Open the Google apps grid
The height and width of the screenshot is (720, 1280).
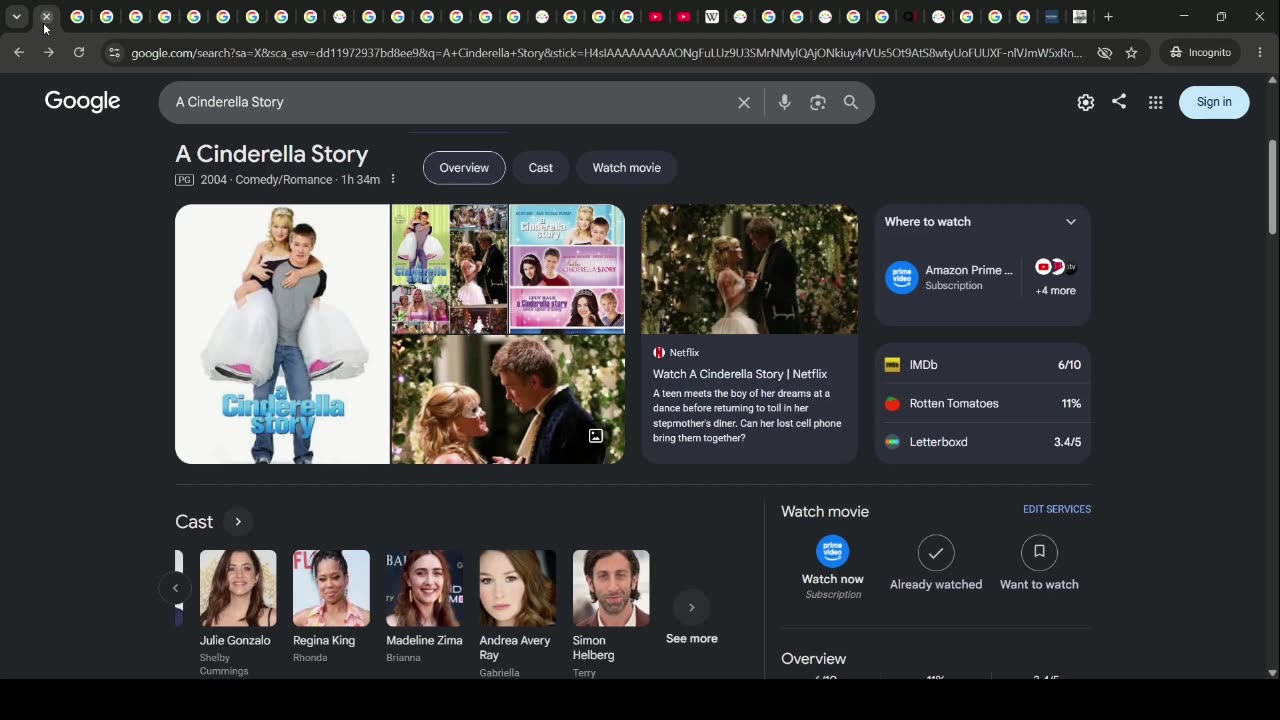point(1155,102)
